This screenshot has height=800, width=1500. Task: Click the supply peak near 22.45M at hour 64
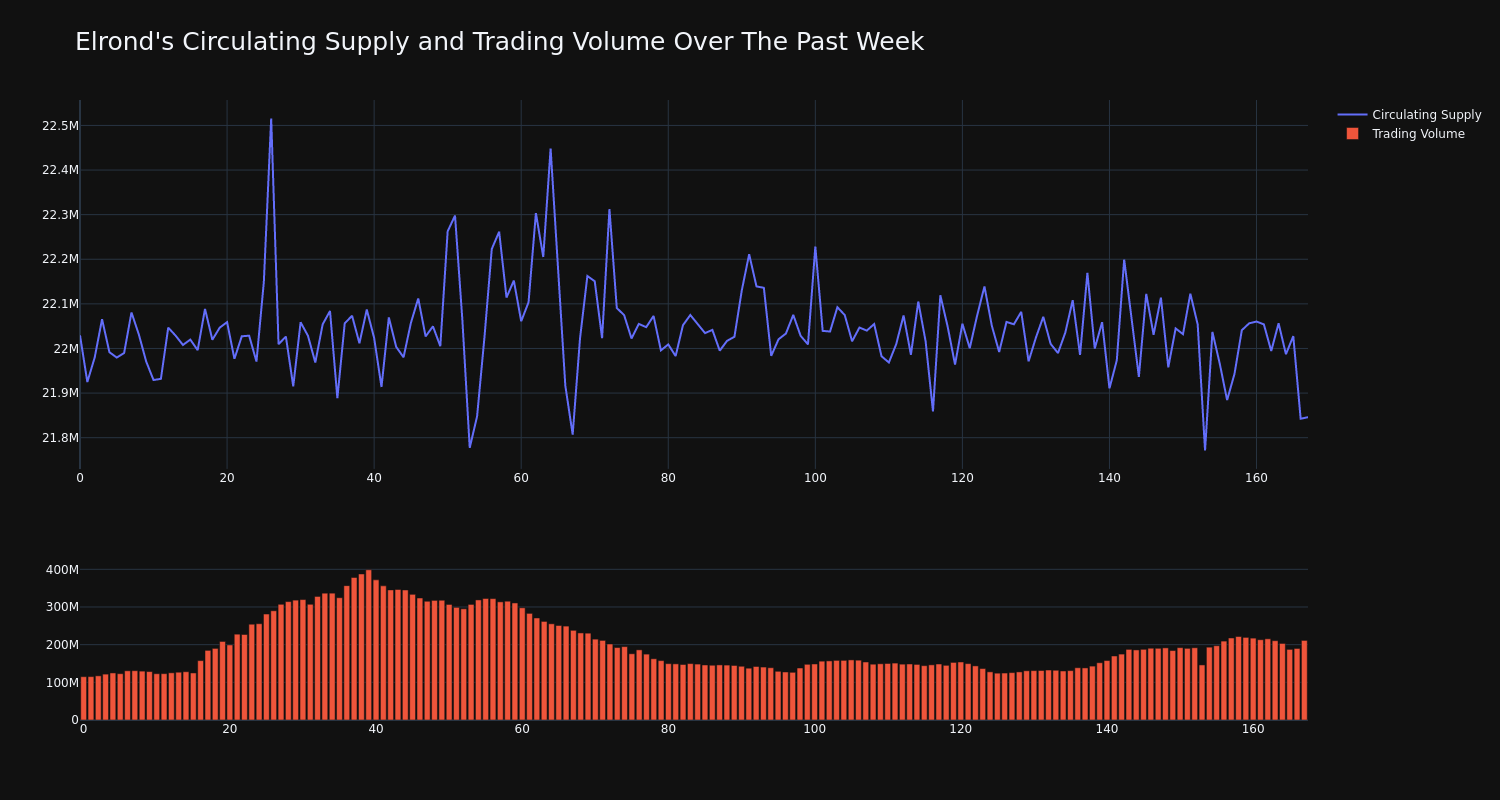tap(550, 150)
